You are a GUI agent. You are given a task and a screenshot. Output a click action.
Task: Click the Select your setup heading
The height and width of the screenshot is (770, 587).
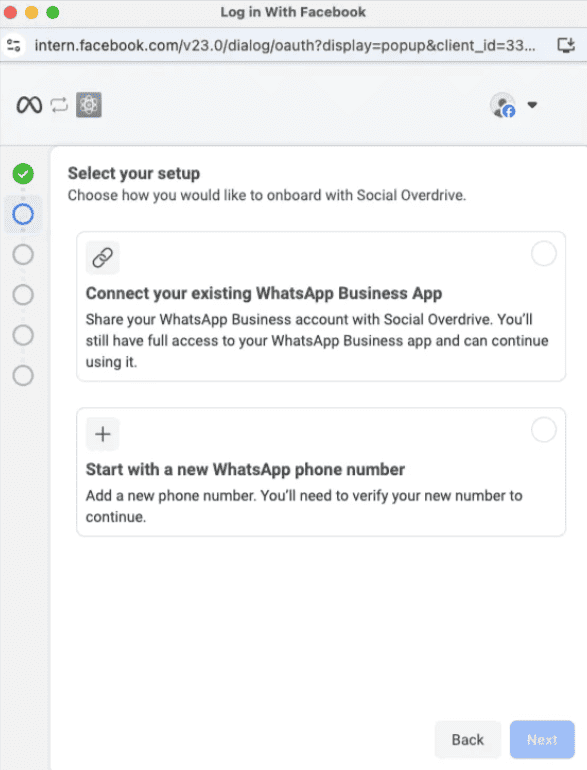[134, 173]
